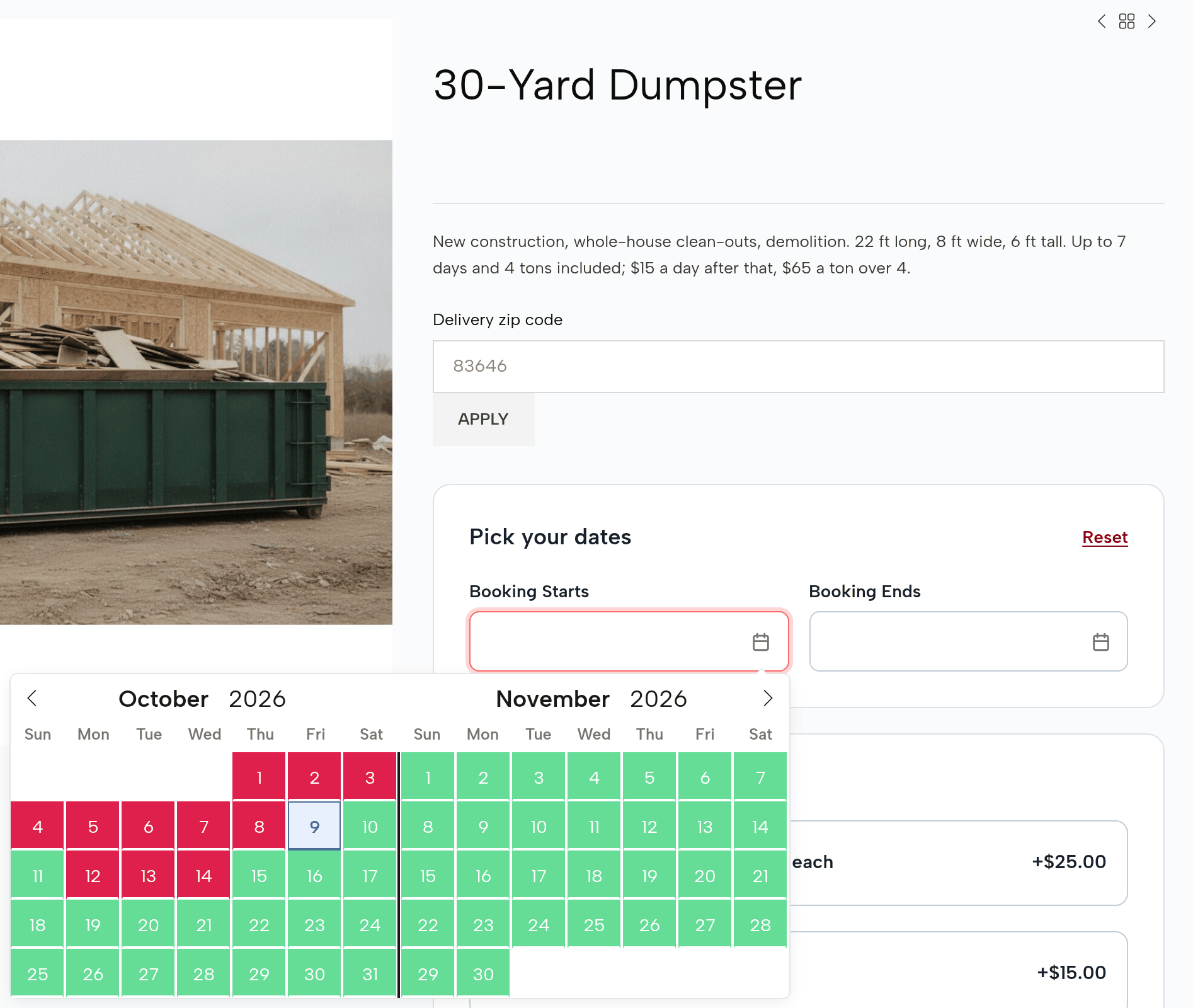1193x1008 pixels.
Task: Pick October 15 as the date
Action: coord(259,875)
